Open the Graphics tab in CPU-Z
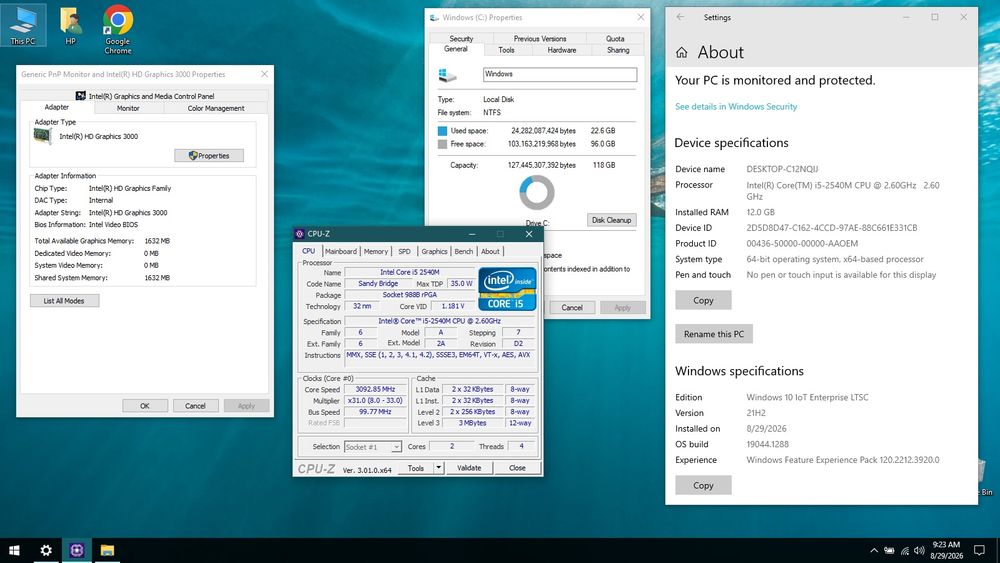Image resolution: width=1000 pixels, height=563 pixels. click(434, 251)
